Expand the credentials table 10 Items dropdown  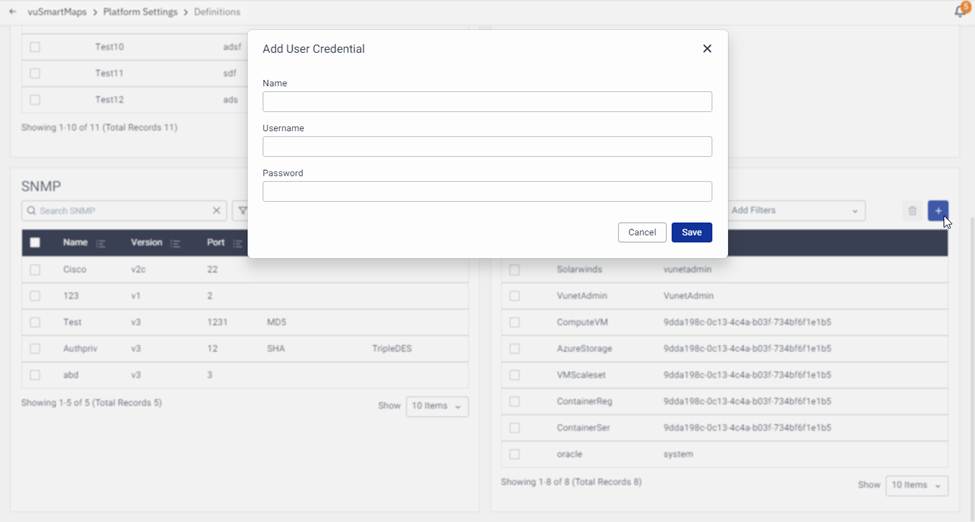[x=916, y=485]
